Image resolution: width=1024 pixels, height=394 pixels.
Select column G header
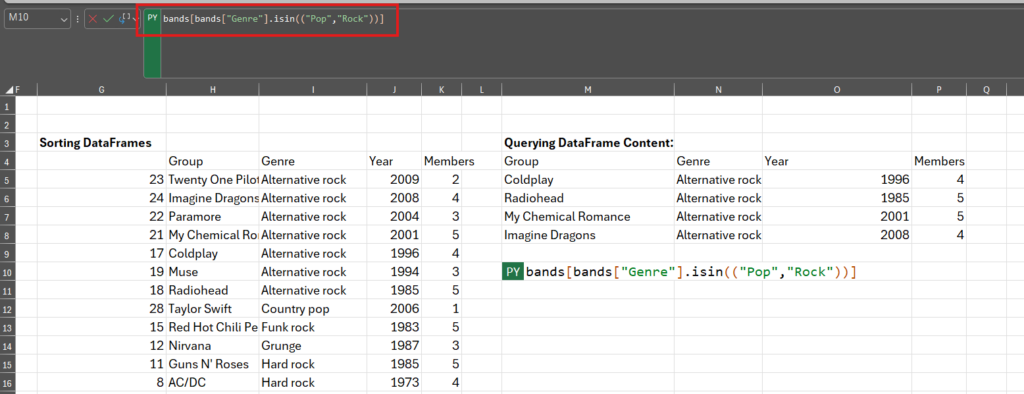coord(101,90)
